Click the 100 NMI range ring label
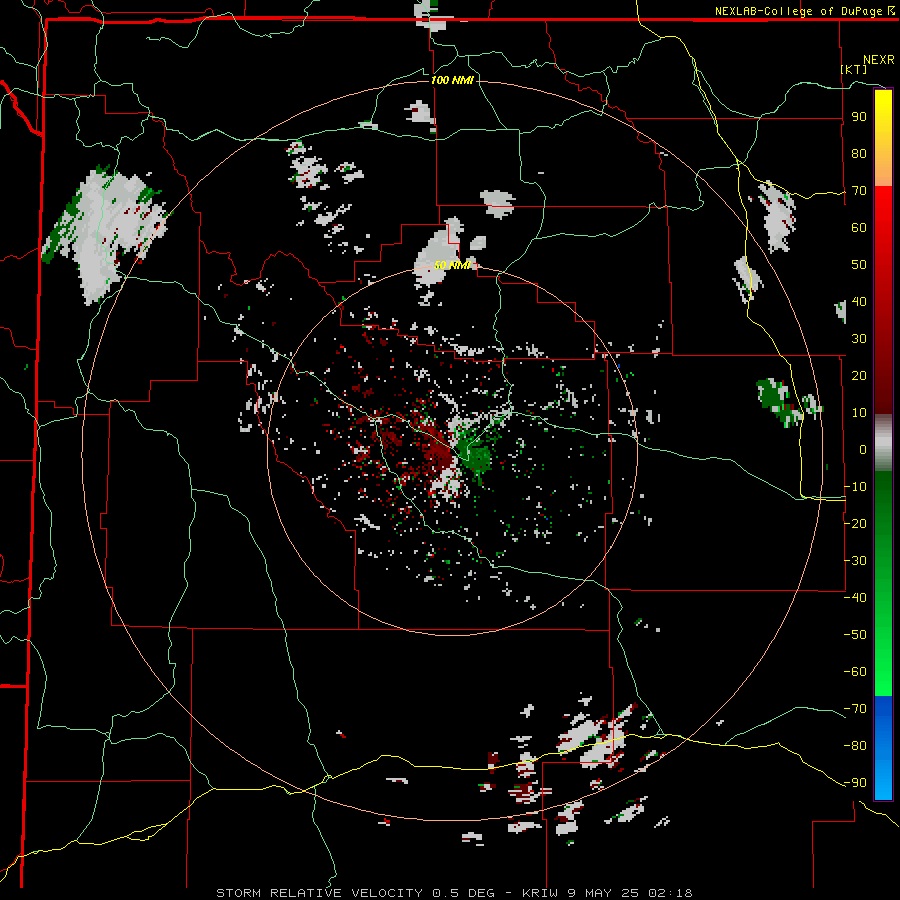The height and width of the screenshot is (900, 900). click(452, 80)
